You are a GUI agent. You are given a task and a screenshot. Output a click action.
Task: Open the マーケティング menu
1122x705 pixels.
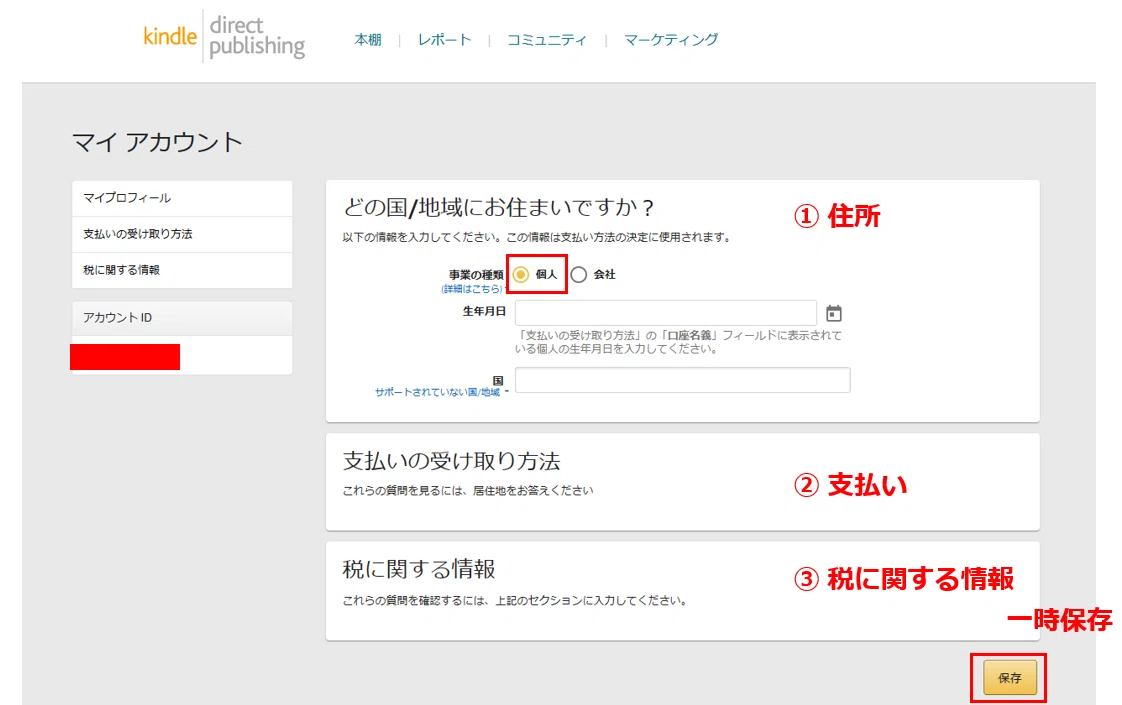(x=670, y=39)
